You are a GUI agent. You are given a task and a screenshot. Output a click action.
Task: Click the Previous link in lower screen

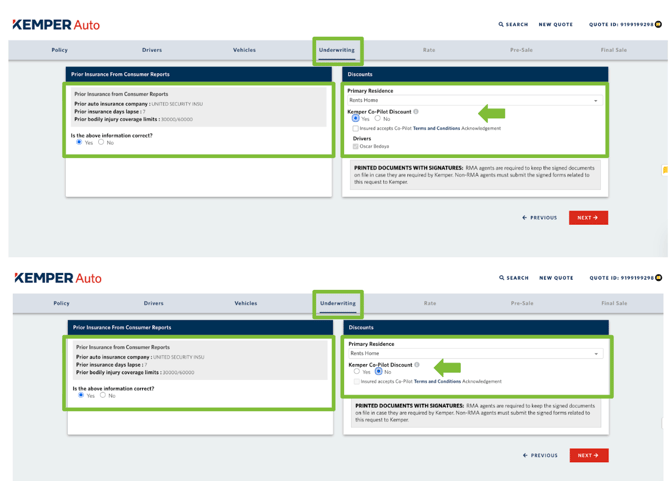tap(540, 455)
